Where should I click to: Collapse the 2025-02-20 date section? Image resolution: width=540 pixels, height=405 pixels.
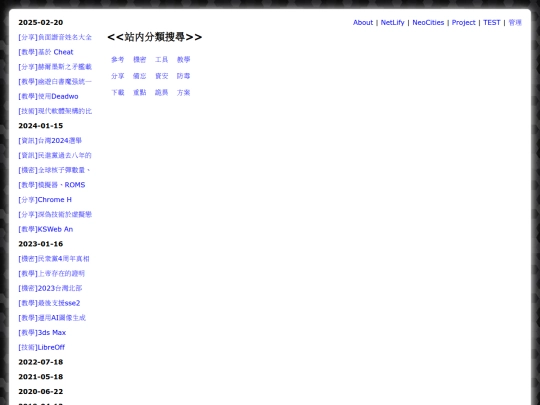coord(41,22)
